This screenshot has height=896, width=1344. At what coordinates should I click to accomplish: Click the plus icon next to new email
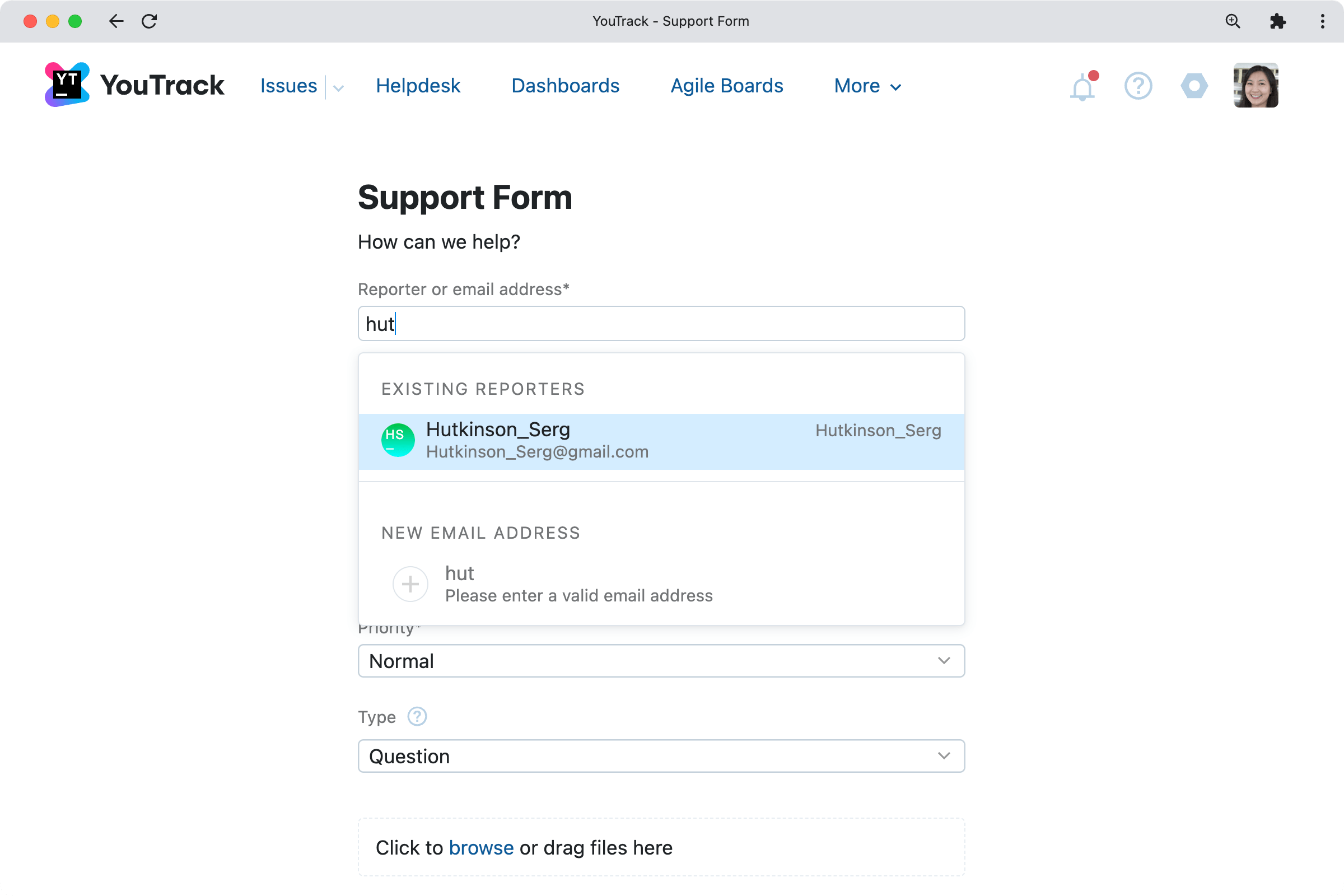(x=410, y=584)
